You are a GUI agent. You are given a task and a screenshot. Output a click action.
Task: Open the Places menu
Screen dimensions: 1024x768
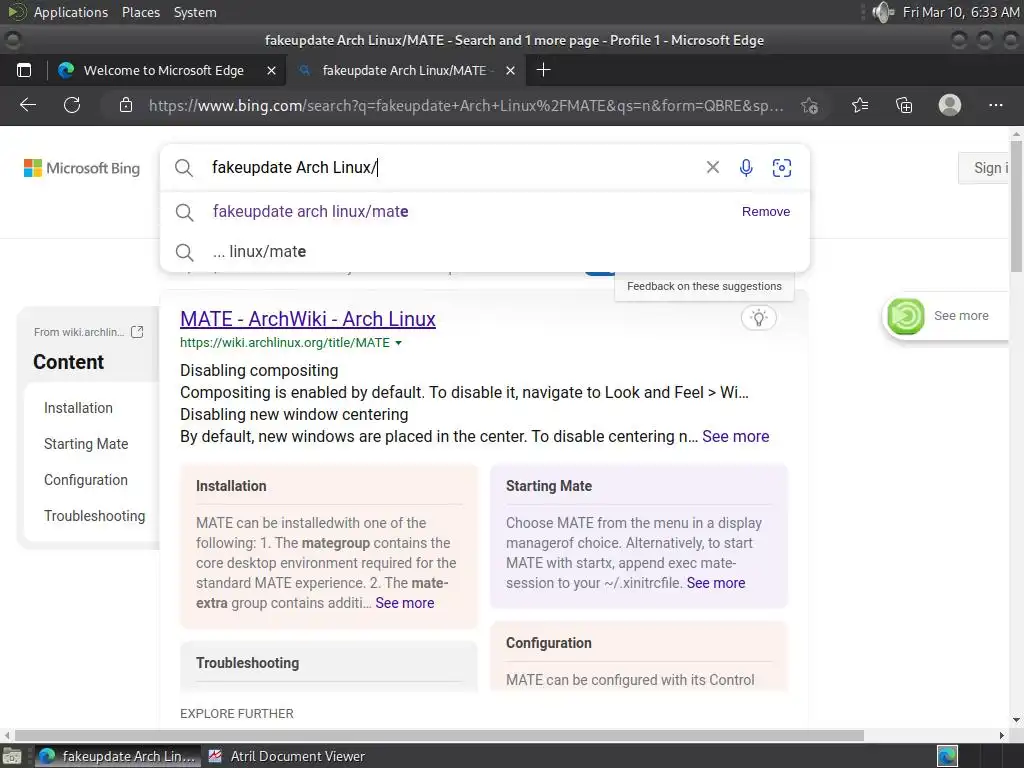point(141,12)
